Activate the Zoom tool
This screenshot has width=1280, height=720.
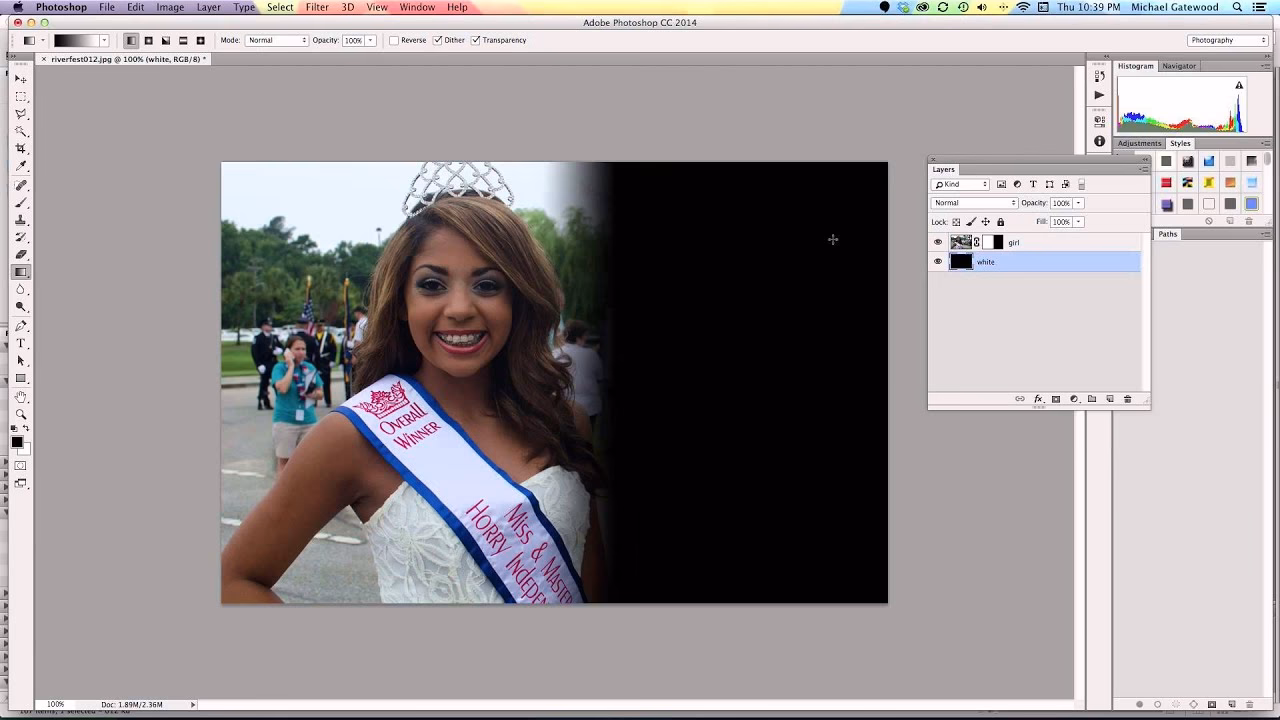point(21,414)
